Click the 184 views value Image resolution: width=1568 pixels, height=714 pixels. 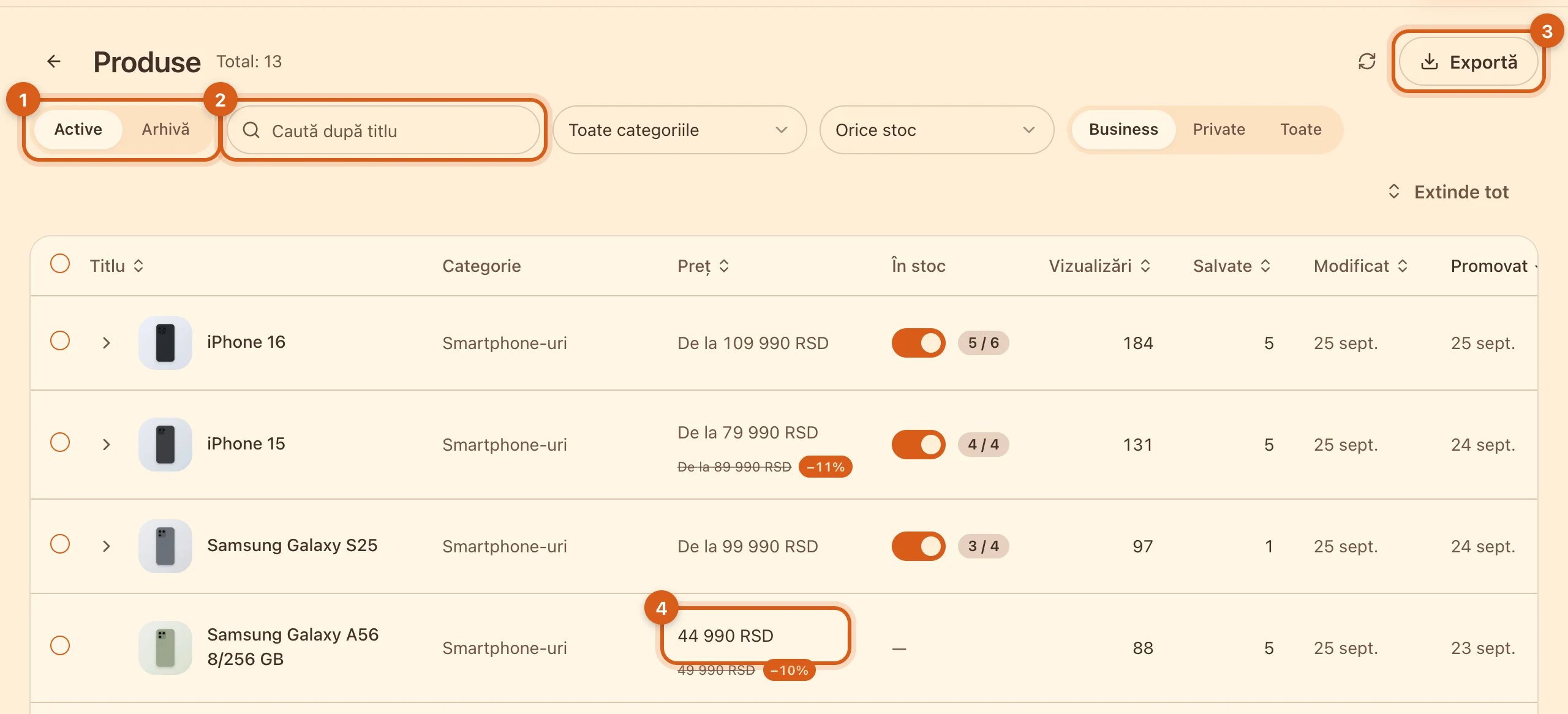coord(1138,343)
